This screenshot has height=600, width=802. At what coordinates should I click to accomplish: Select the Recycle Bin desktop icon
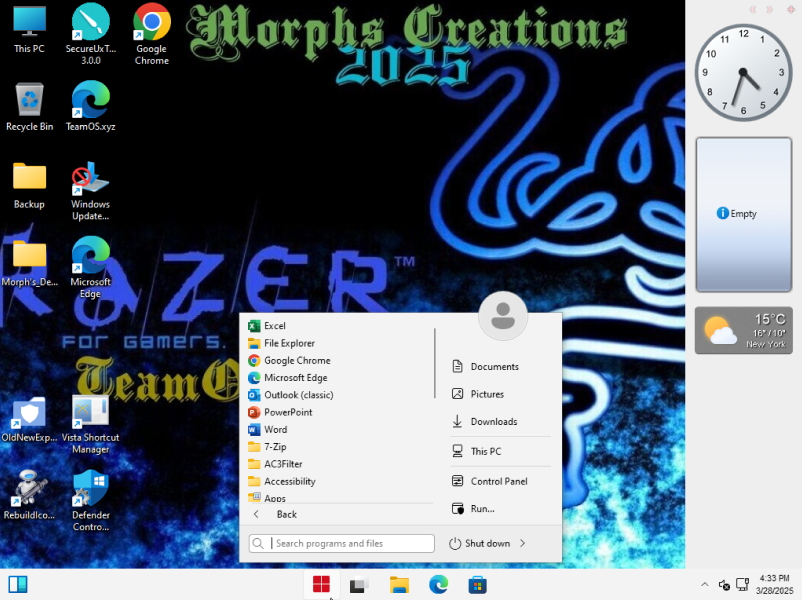[x=29, y=107]
